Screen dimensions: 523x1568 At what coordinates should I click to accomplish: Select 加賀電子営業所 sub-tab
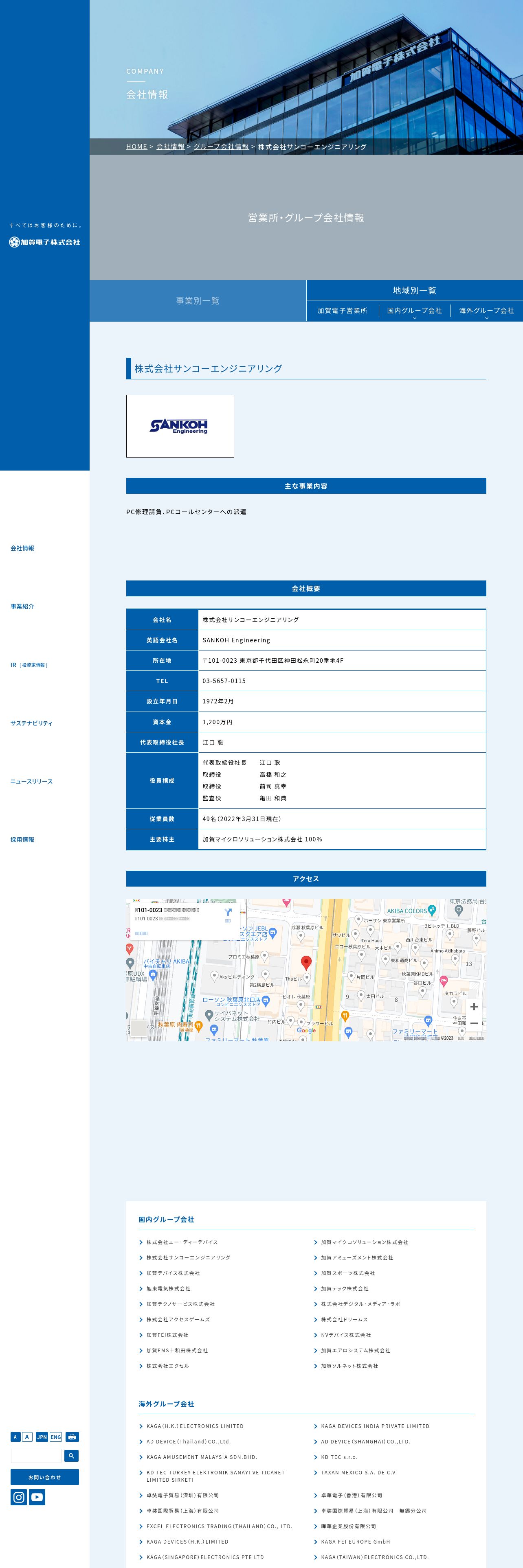pyautogui.click(x=342, y=311)
